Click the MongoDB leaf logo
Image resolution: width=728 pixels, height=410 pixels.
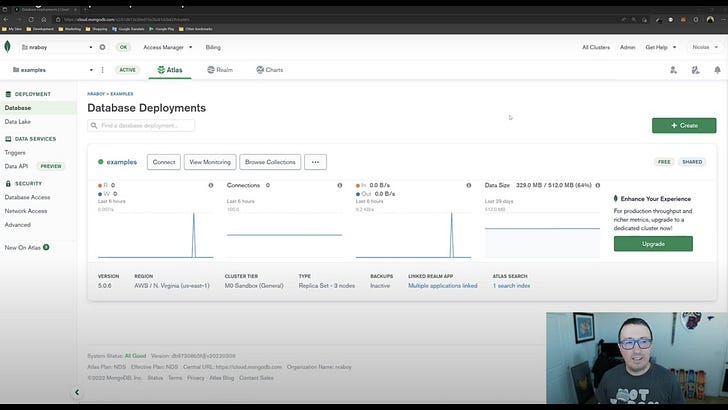[x=7, y=46]
